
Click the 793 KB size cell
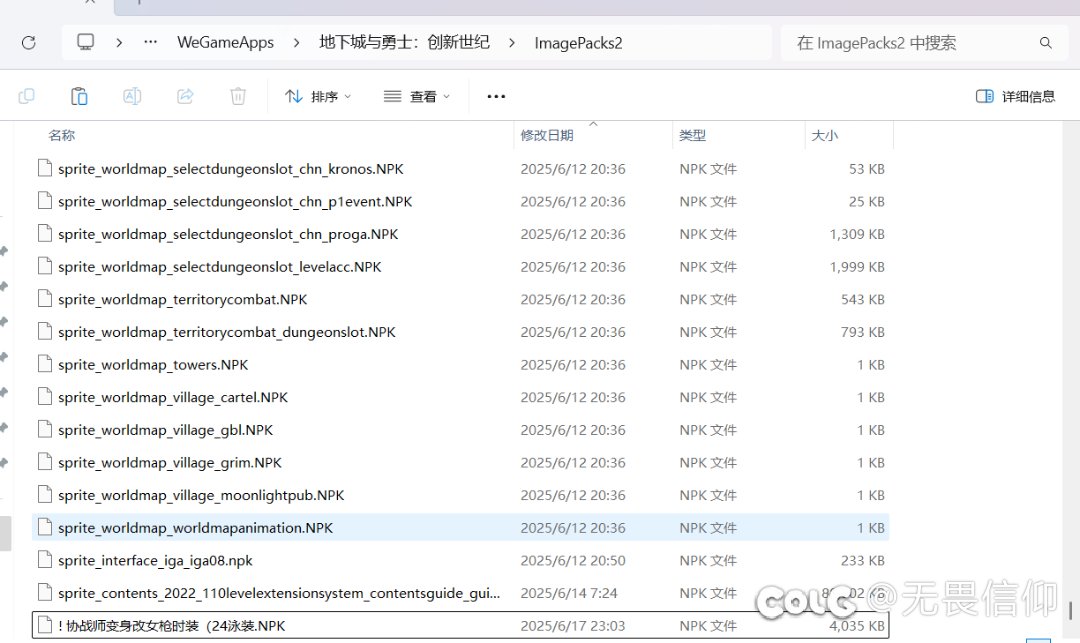pyautogui.click(x=862, y=332)
